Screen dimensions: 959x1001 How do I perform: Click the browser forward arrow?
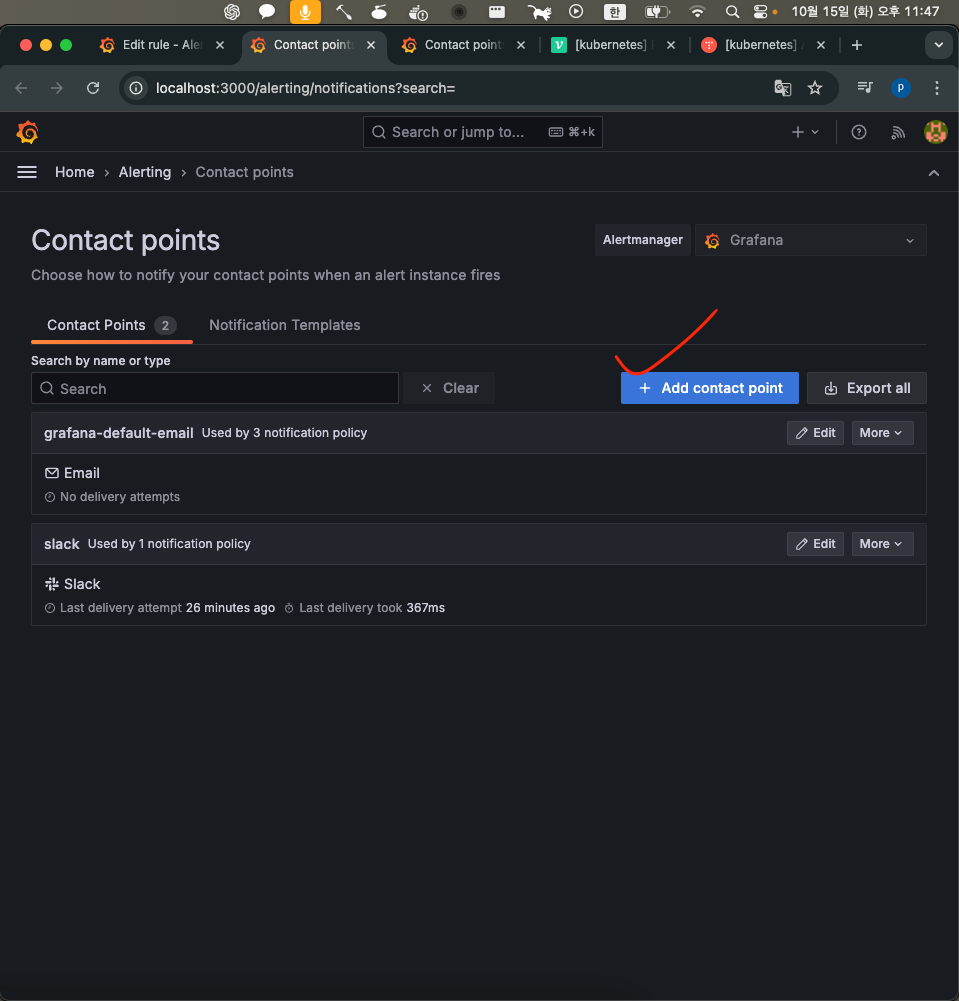tap(57, 88)
